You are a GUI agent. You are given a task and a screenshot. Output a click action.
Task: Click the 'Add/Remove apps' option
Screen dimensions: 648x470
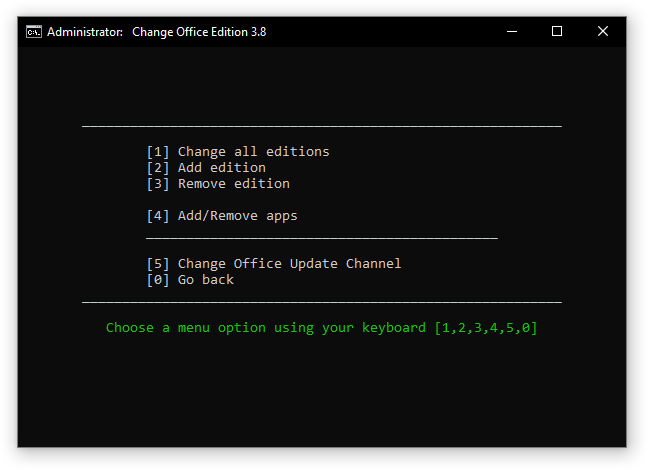pyautogui.click(x=237, y=216)
